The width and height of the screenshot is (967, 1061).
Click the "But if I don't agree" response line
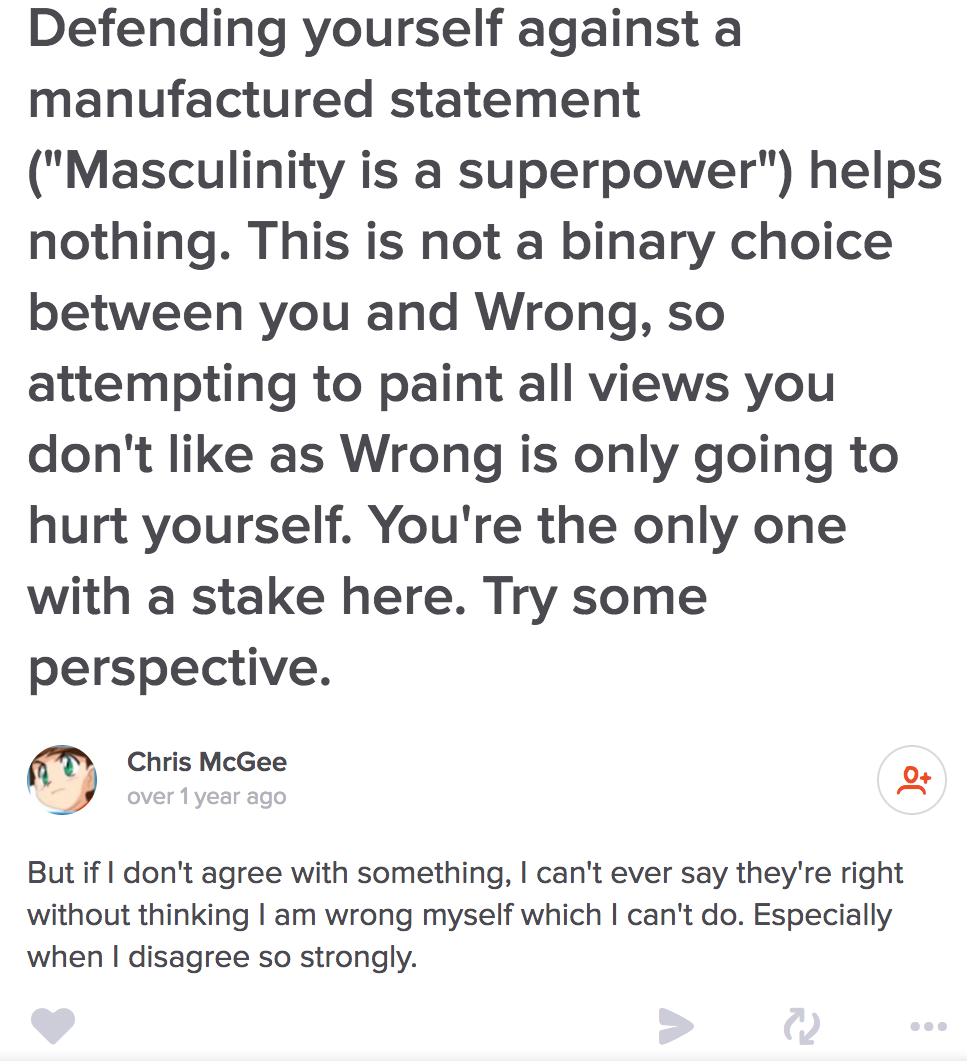click(465, 873)
